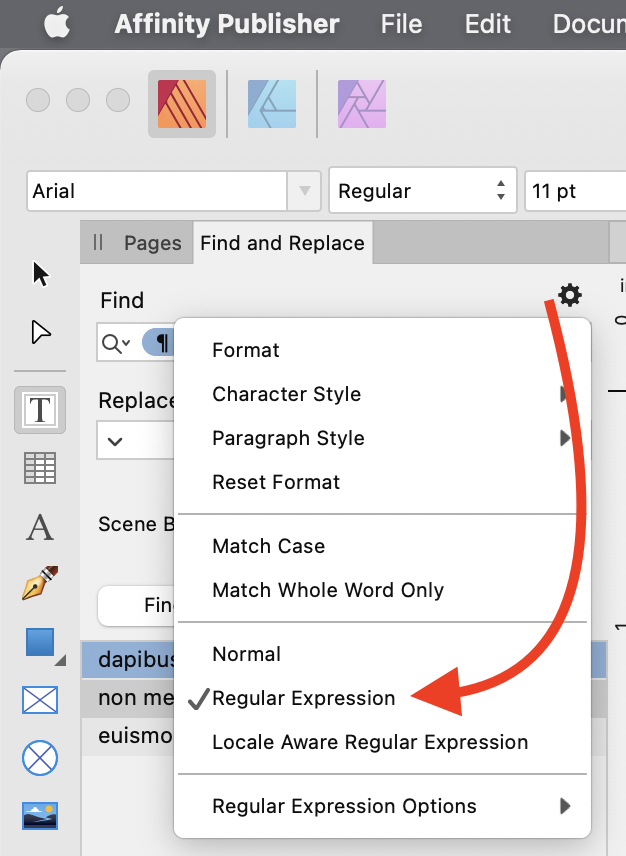Choose Reset Format from the menu
626x856 pixels.
[276, 482]
